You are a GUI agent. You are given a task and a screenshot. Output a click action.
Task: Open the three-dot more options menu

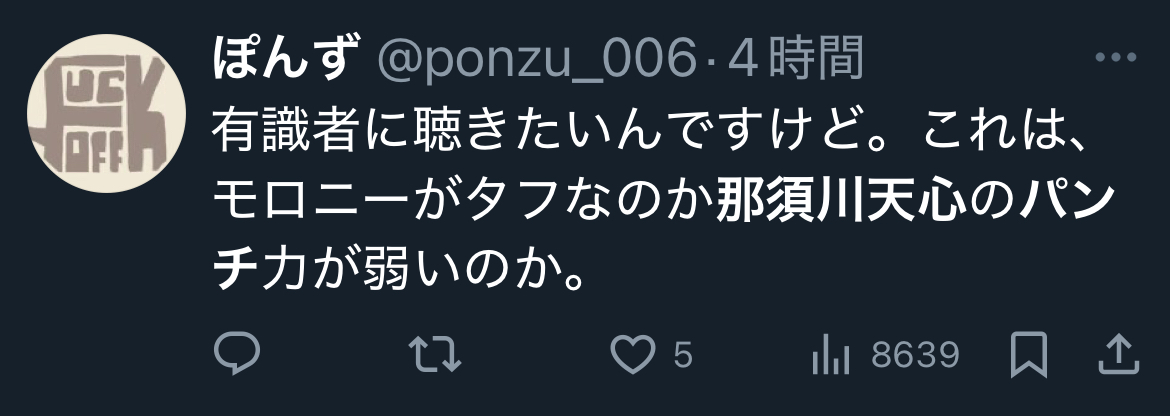1116,57
